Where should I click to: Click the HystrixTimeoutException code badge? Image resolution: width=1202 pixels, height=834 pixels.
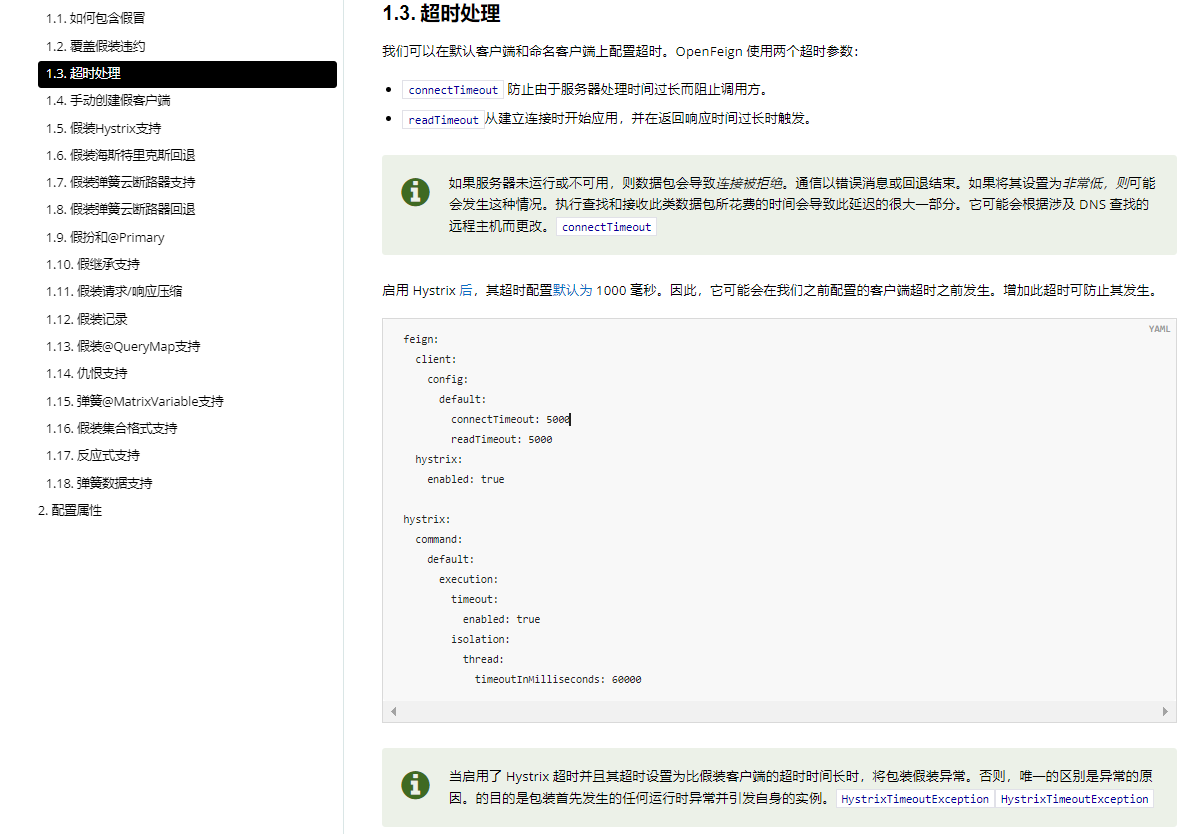click(x=914, y=799)
